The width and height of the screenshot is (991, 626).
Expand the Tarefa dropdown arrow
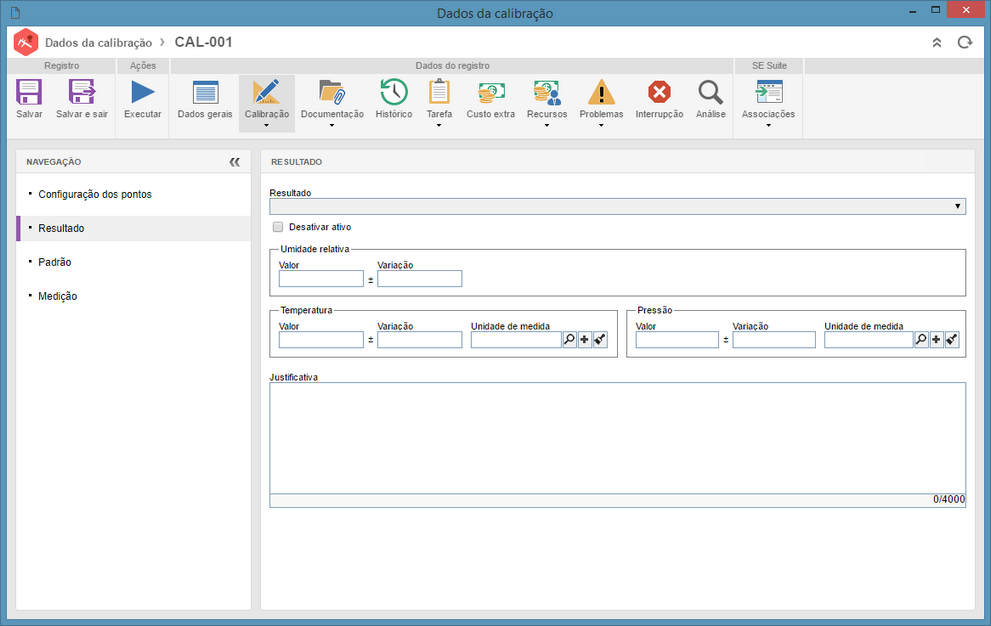click(x=439, y=125)
